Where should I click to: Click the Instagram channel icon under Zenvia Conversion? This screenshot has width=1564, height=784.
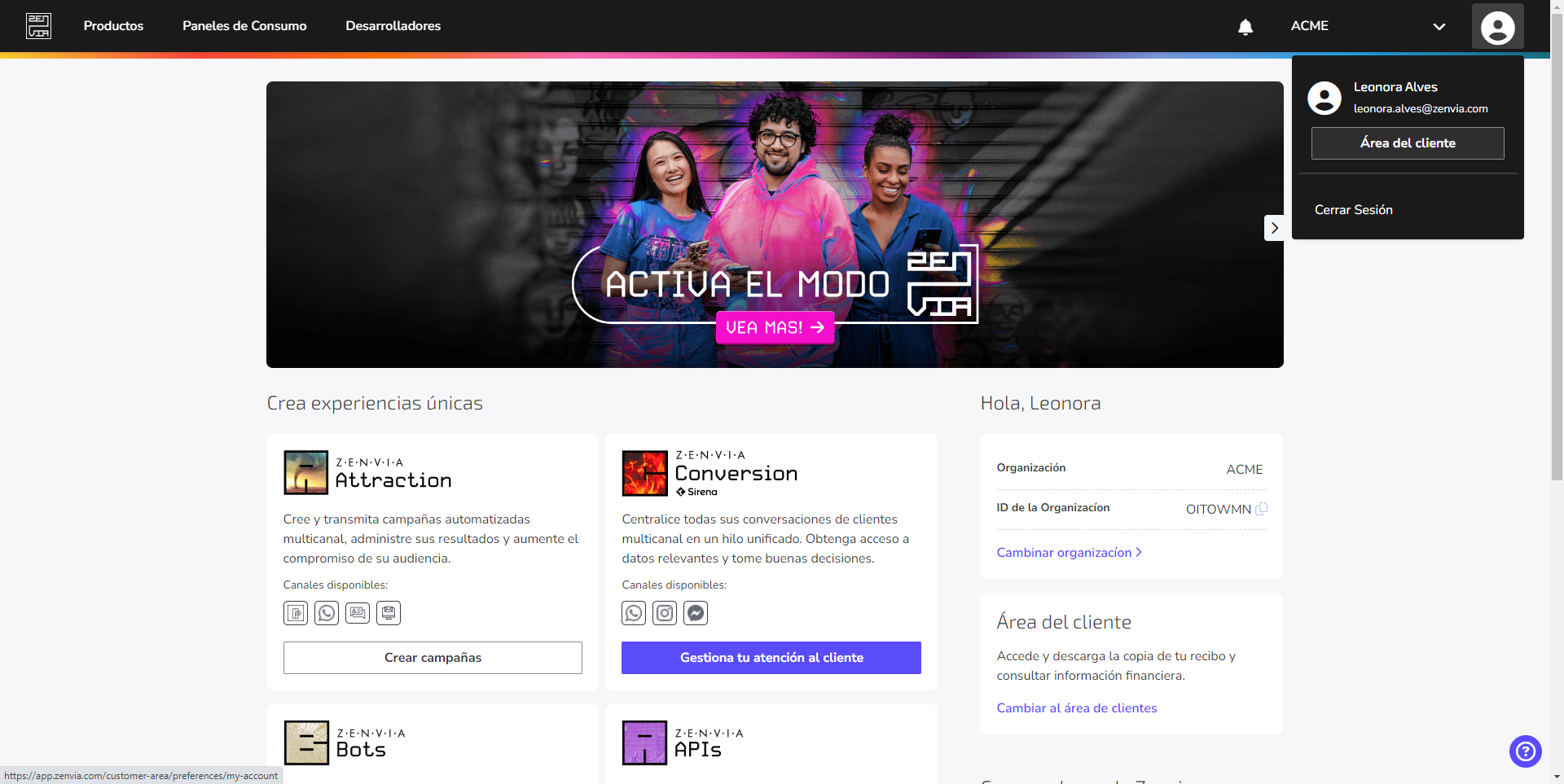[x=665, y=613]
